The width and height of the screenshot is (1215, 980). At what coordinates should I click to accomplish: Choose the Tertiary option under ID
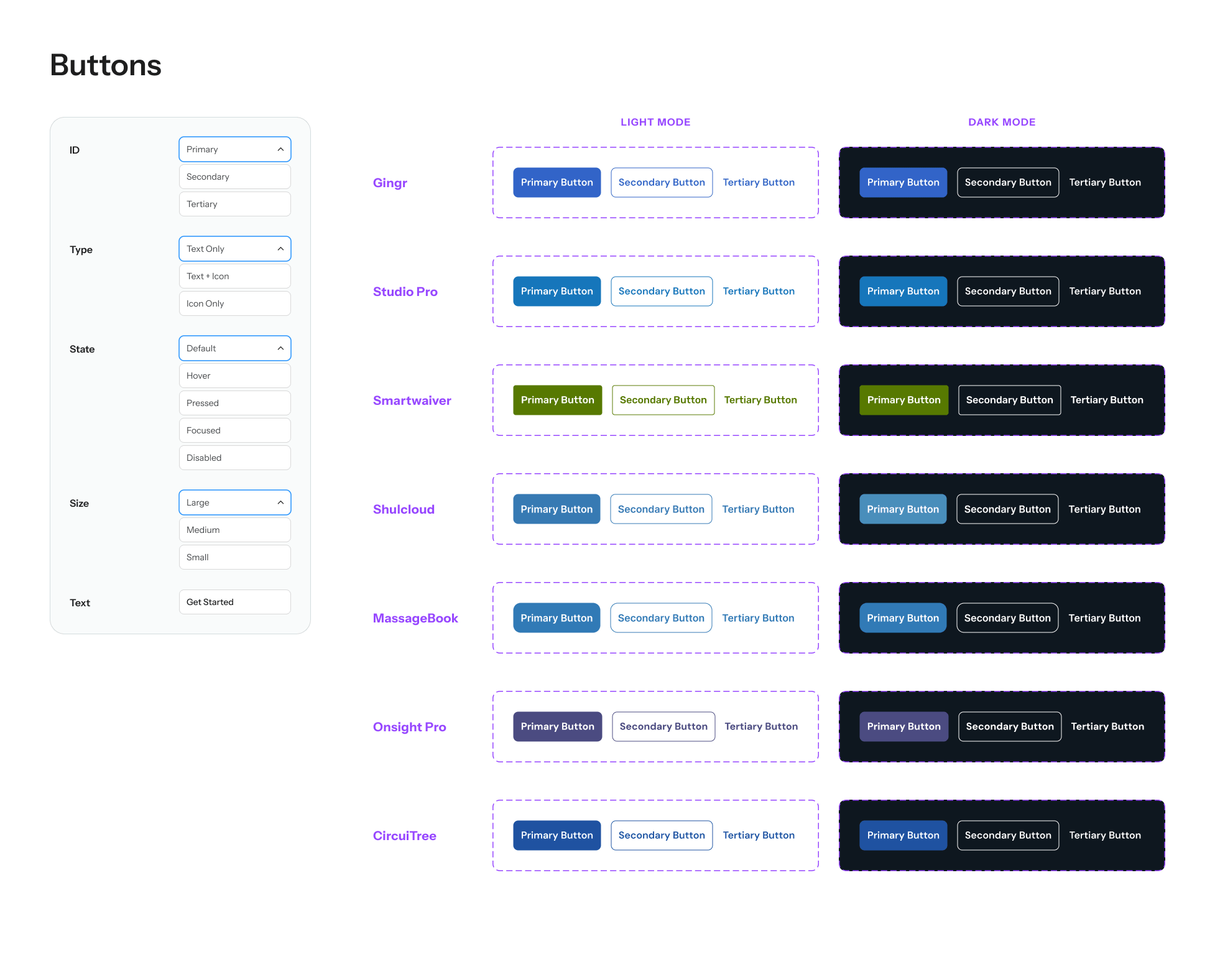(235, 204)
